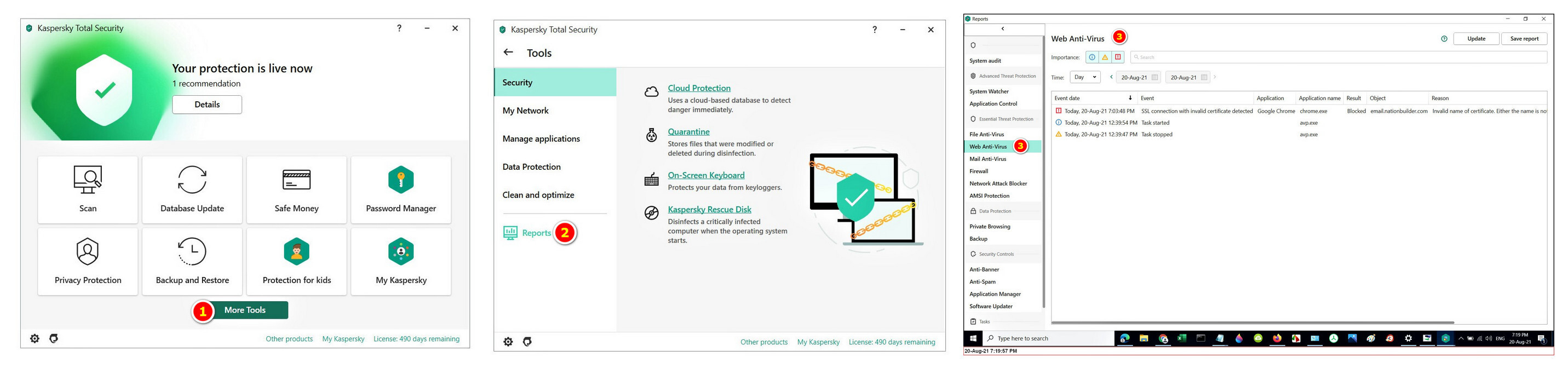Open the Privacy Protection tile
Viewport: 1568px width, 369px height.
click(88, 261)
